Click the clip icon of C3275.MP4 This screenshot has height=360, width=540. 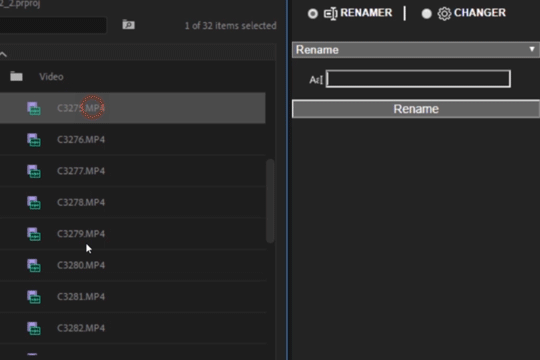(x=34, y=108)
